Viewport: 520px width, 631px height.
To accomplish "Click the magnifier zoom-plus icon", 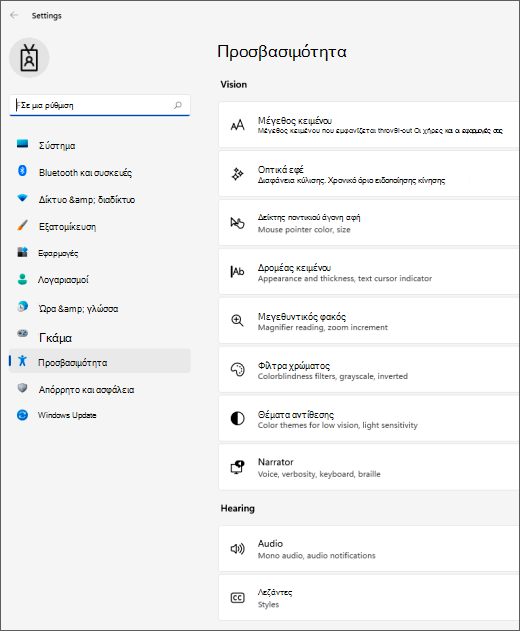I will [237, 320].
